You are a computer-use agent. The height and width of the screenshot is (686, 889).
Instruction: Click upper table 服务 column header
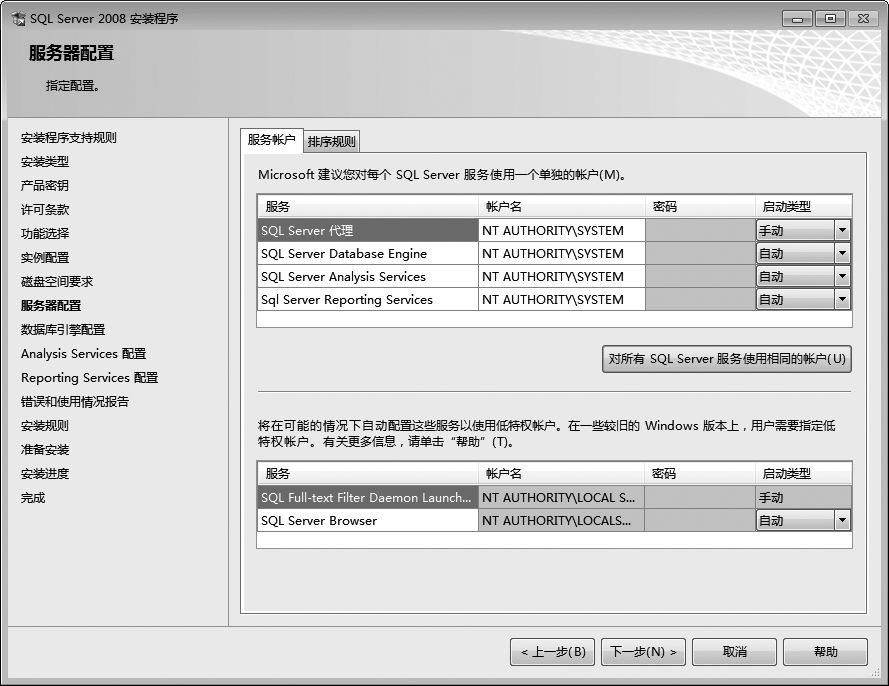(x=368, y=207)
